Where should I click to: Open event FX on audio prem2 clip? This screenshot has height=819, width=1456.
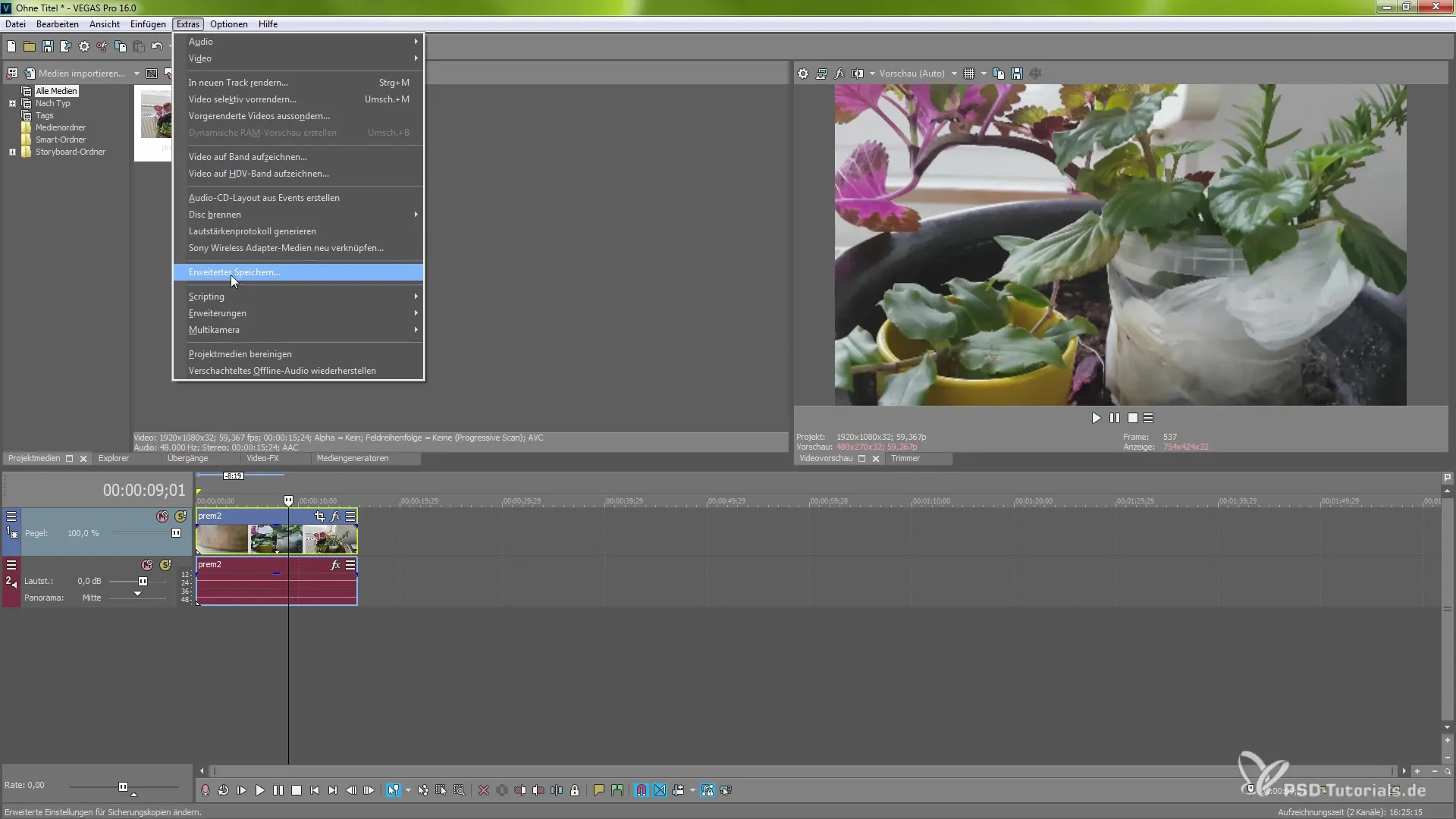click(x=335, y=565)
